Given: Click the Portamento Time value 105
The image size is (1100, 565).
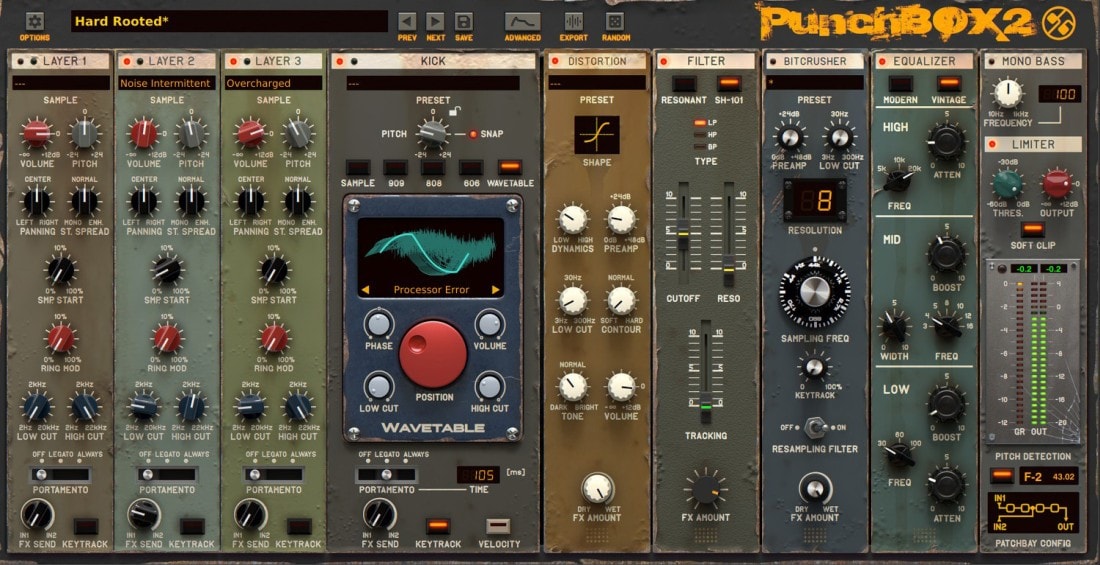Looking at the screenshot, I should (478, 475).
